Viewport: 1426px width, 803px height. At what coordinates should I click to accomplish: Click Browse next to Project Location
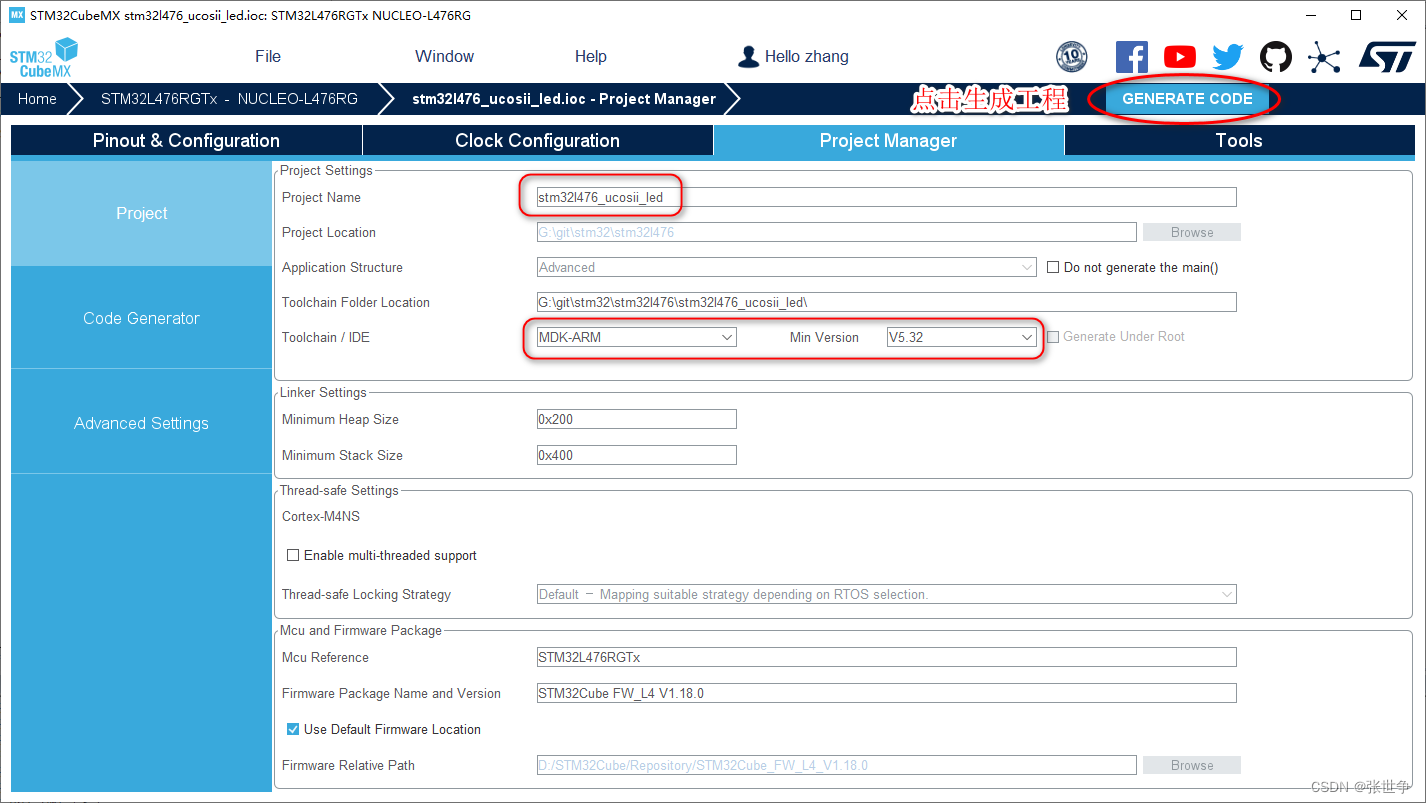pos(1192,232)
